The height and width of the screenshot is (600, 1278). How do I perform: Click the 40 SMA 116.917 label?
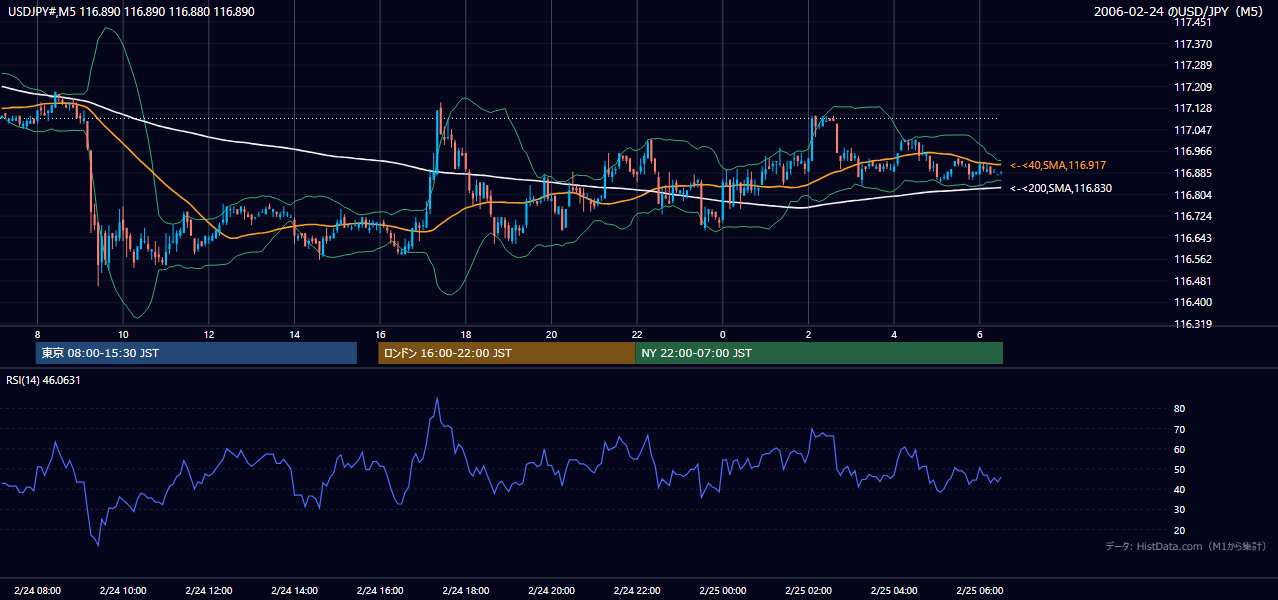1058,165
